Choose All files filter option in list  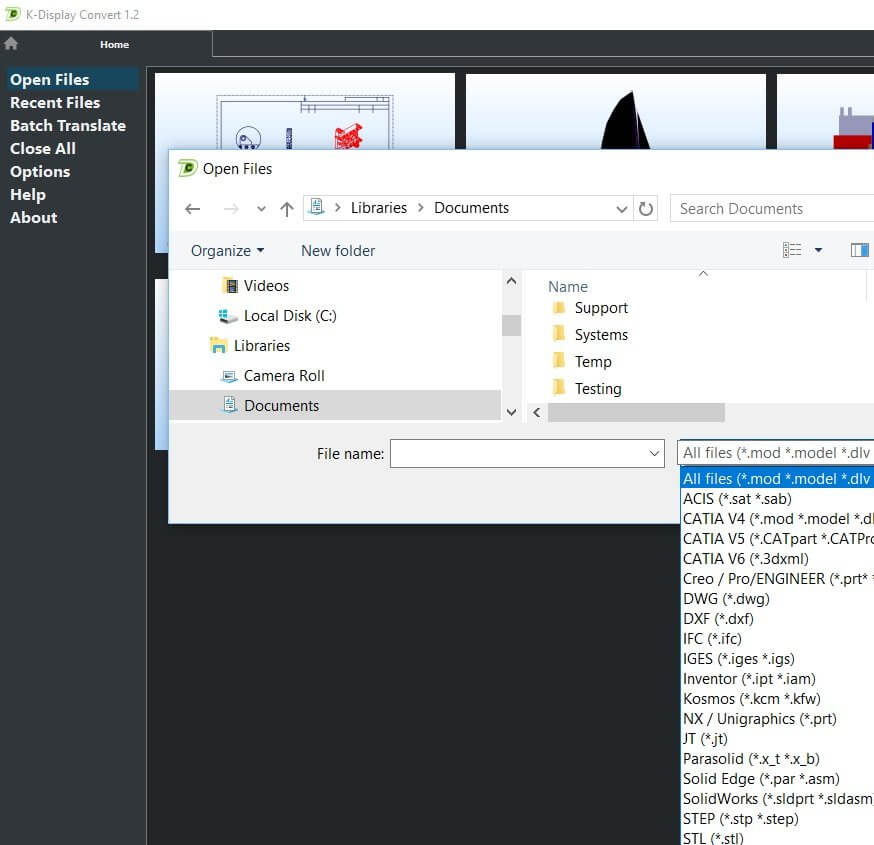point(778,479)
